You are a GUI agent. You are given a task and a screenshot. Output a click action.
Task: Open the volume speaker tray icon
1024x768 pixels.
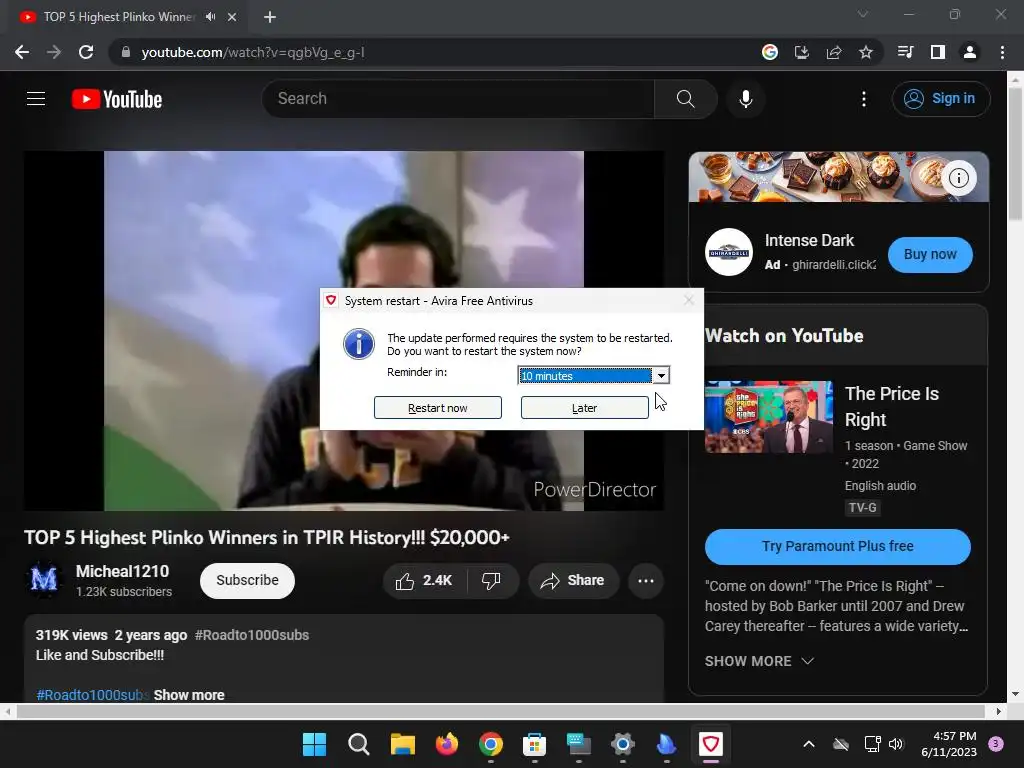click(x=896, y=744)
